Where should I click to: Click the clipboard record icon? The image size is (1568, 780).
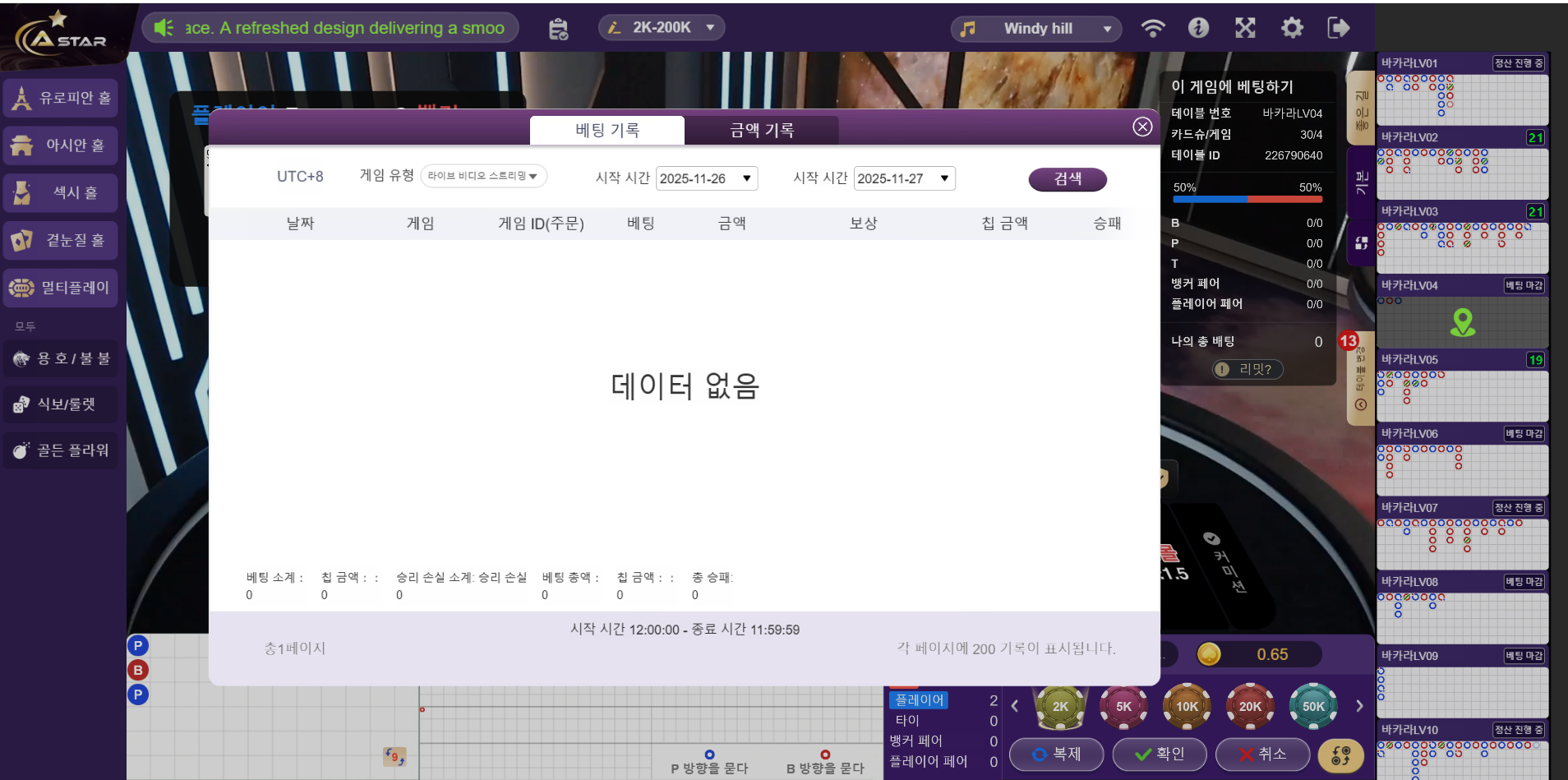[x=559, y=29]
